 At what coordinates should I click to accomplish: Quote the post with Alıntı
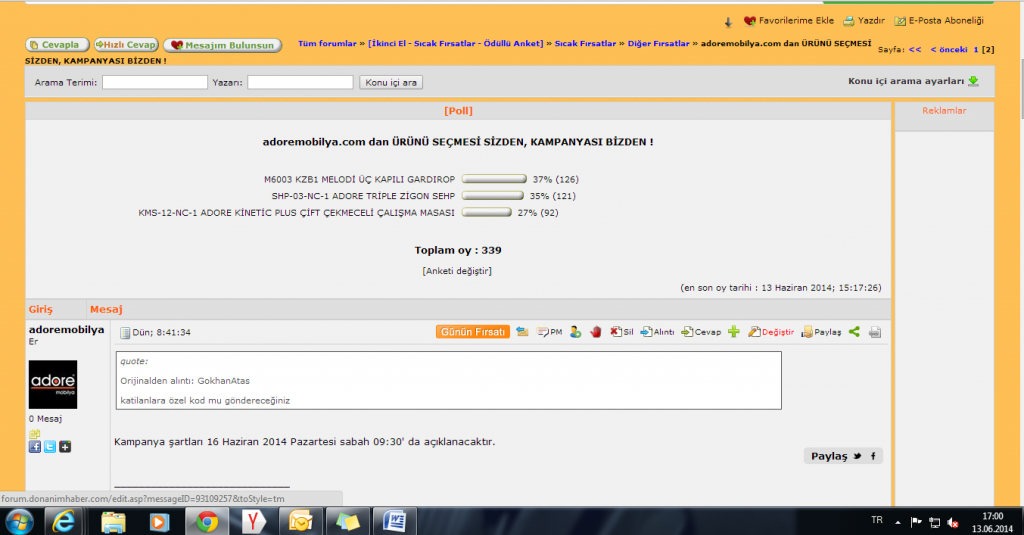click(657, 332)
